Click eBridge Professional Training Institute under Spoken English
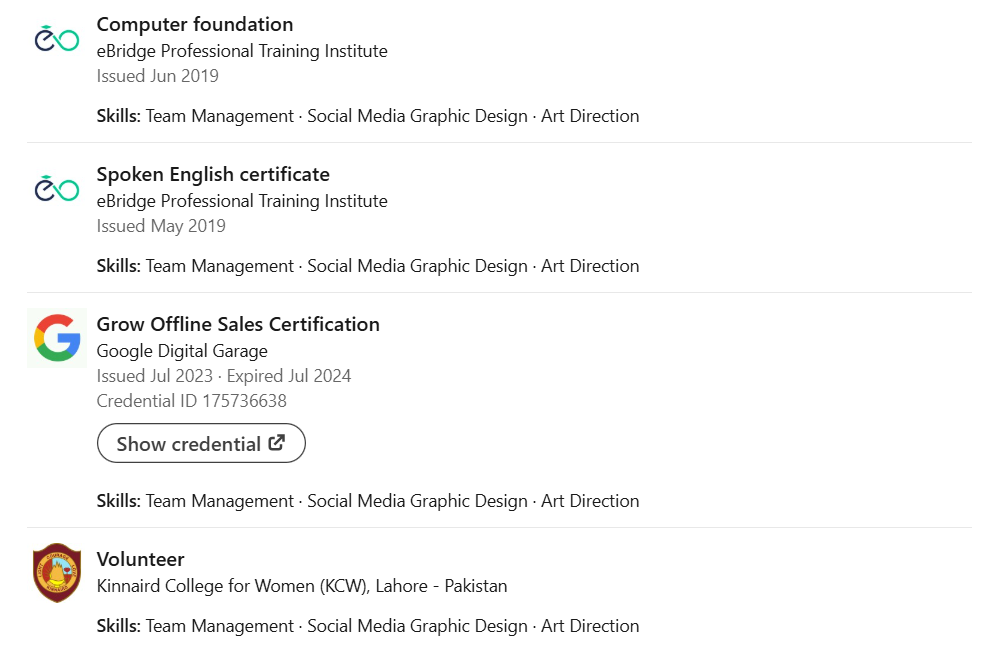Image resolution: width=984 pixels, height=658 pixels. pos(242,200)
